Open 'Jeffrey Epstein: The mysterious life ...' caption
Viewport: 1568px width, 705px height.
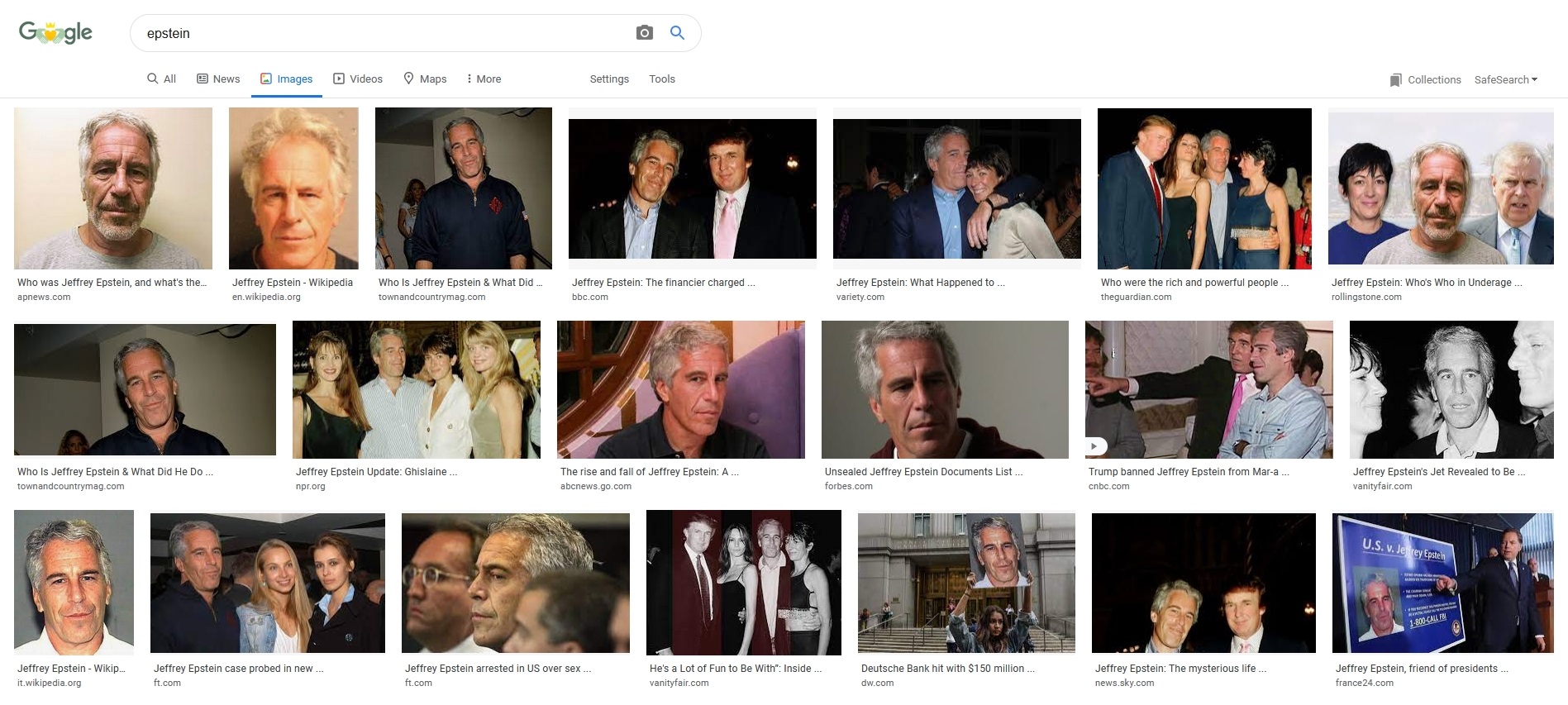1180,669
